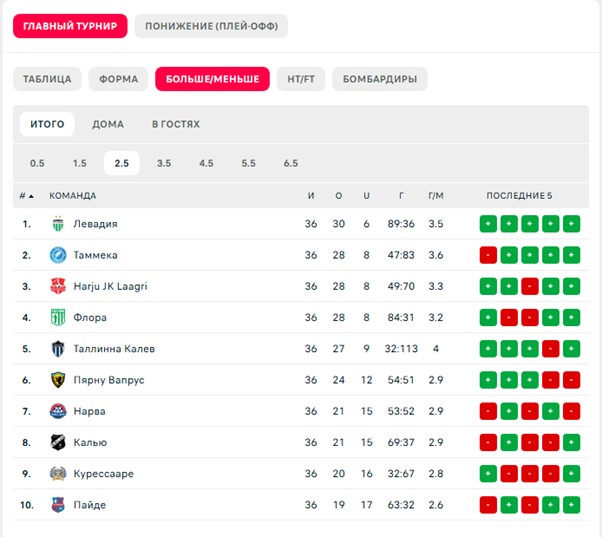
Task: Click Harju JK Laagri's red minus result
Action: (530, 286)
